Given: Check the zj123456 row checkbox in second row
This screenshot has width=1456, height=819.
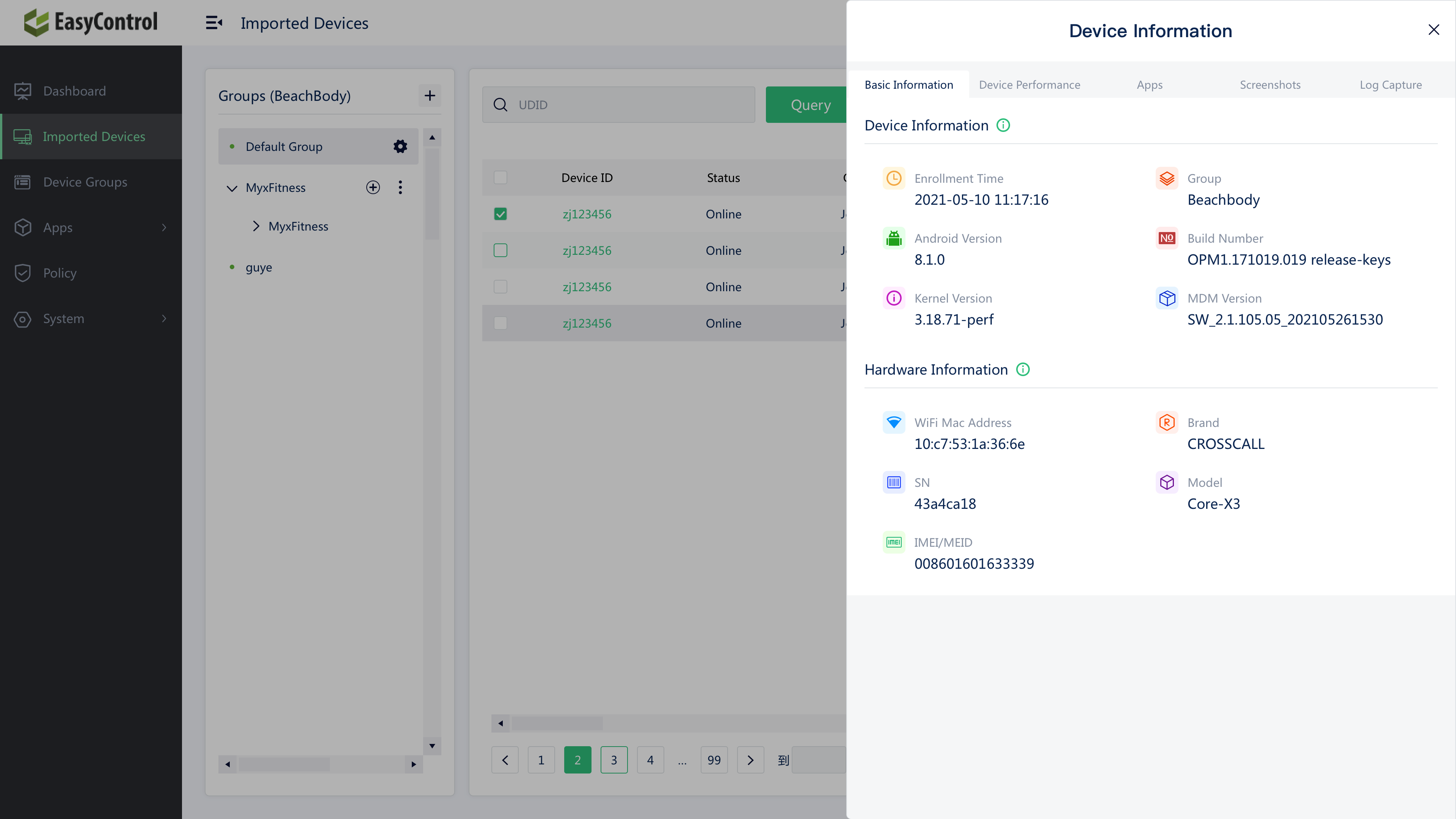Looking at the screenshot, I should 500,250.
